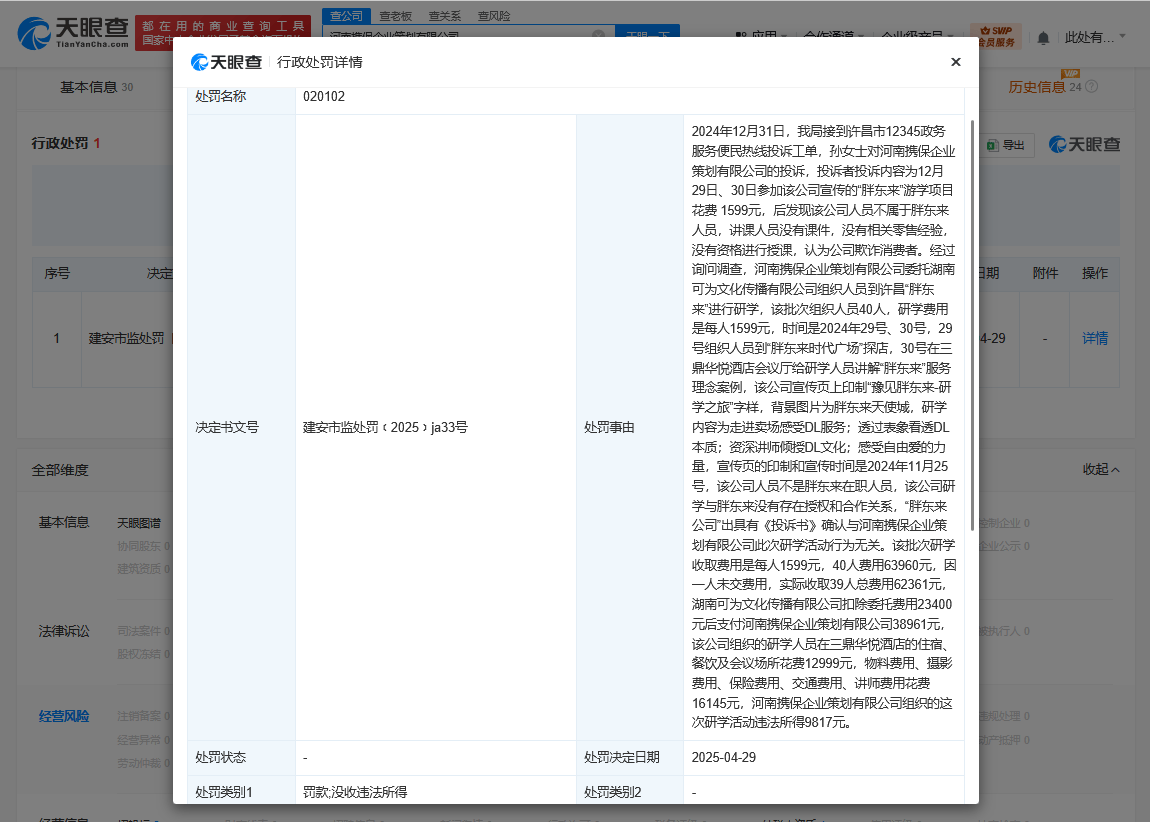Screen dimensions: 1150x822
Task: Select the 020102 penalty name value
Action: tap(323, 96)
